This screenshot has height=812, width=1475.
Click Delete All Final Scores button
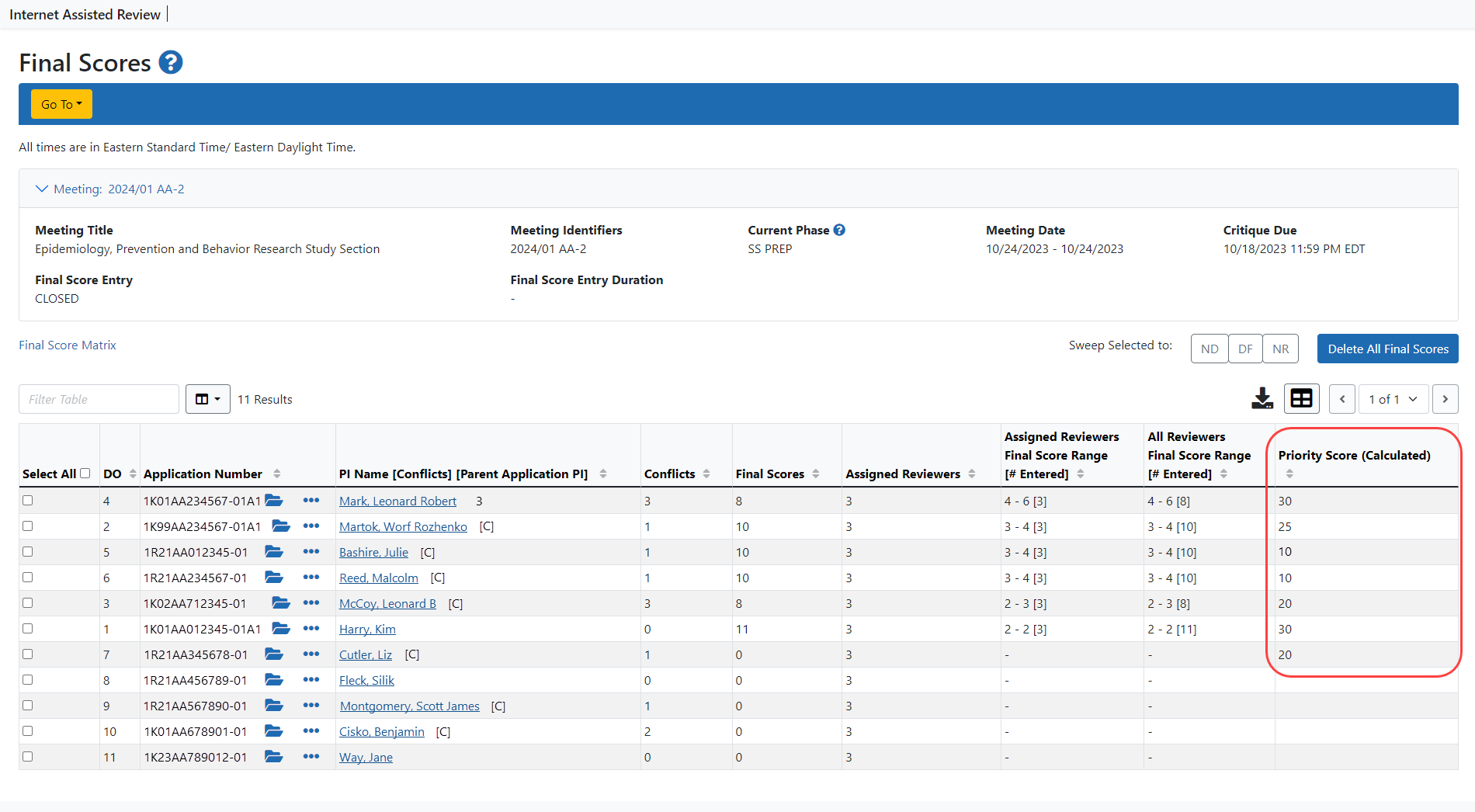click(x=1388, y=349)
